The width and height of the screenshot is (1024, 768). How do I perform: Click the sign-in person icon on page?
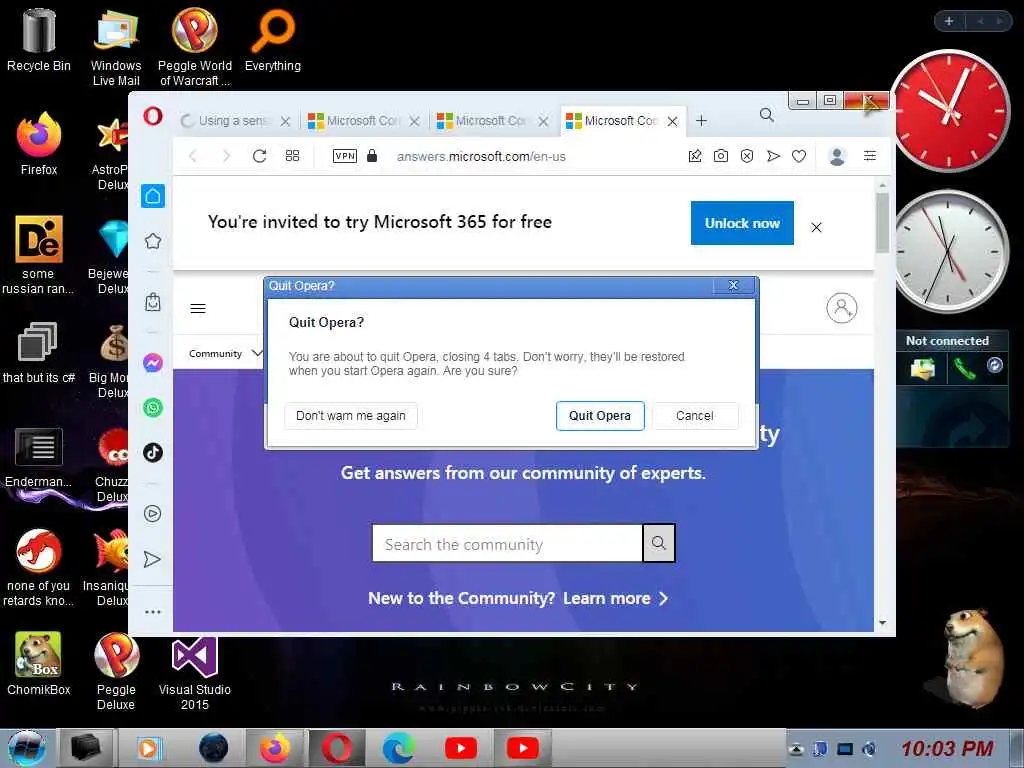click(842, 308)
